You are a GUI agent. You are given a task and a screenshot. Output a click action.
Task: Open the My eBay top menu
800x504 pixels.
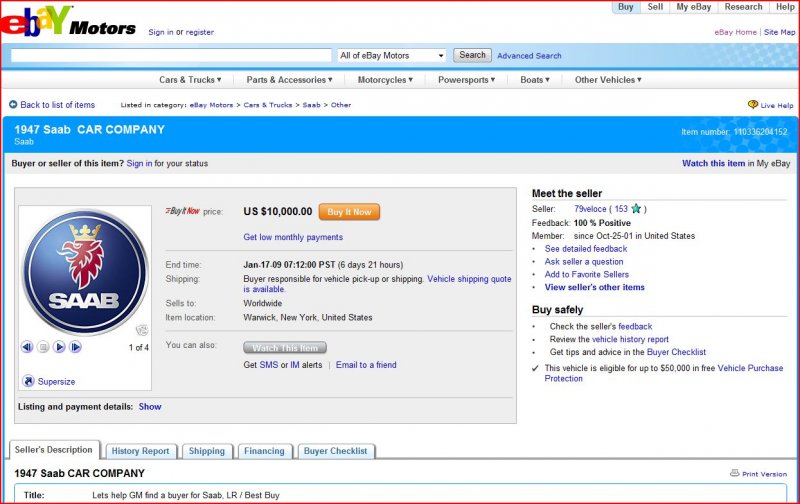(693, 7)
